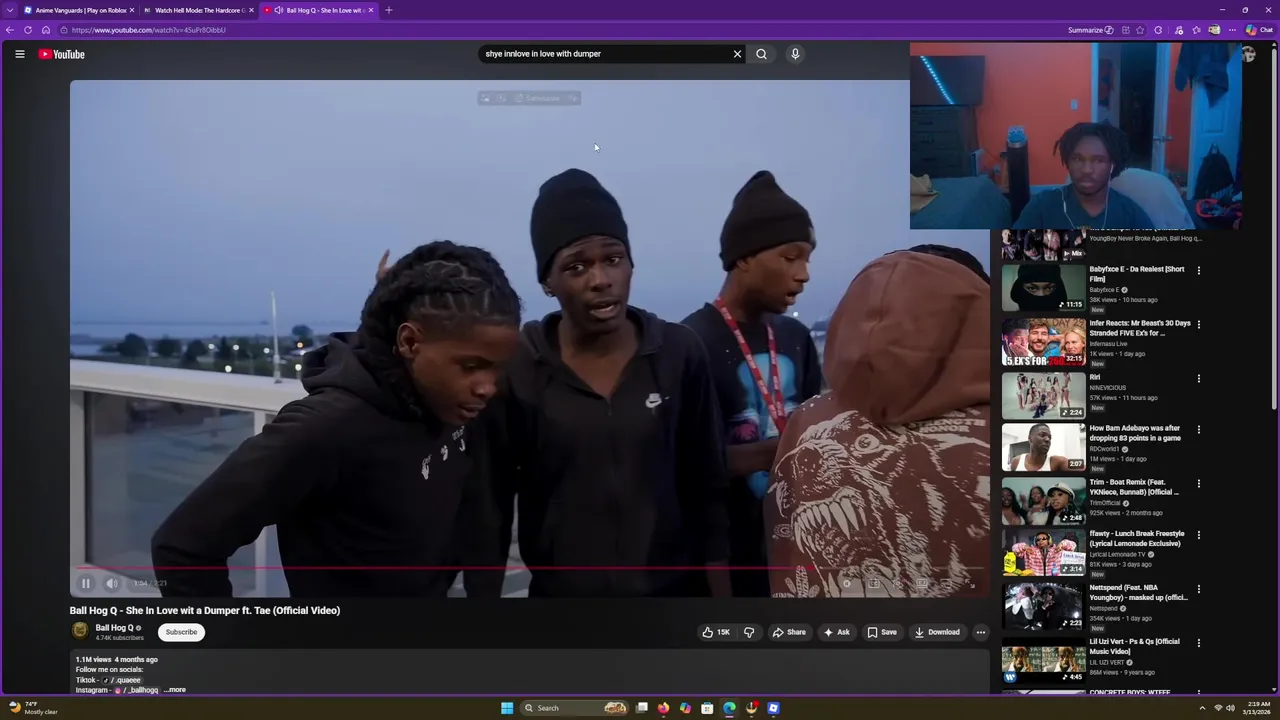The height and width of the screenshot is (720, 1280).
Task: Open the Copilot Chat sidebar
Action: pos(1259,30)
